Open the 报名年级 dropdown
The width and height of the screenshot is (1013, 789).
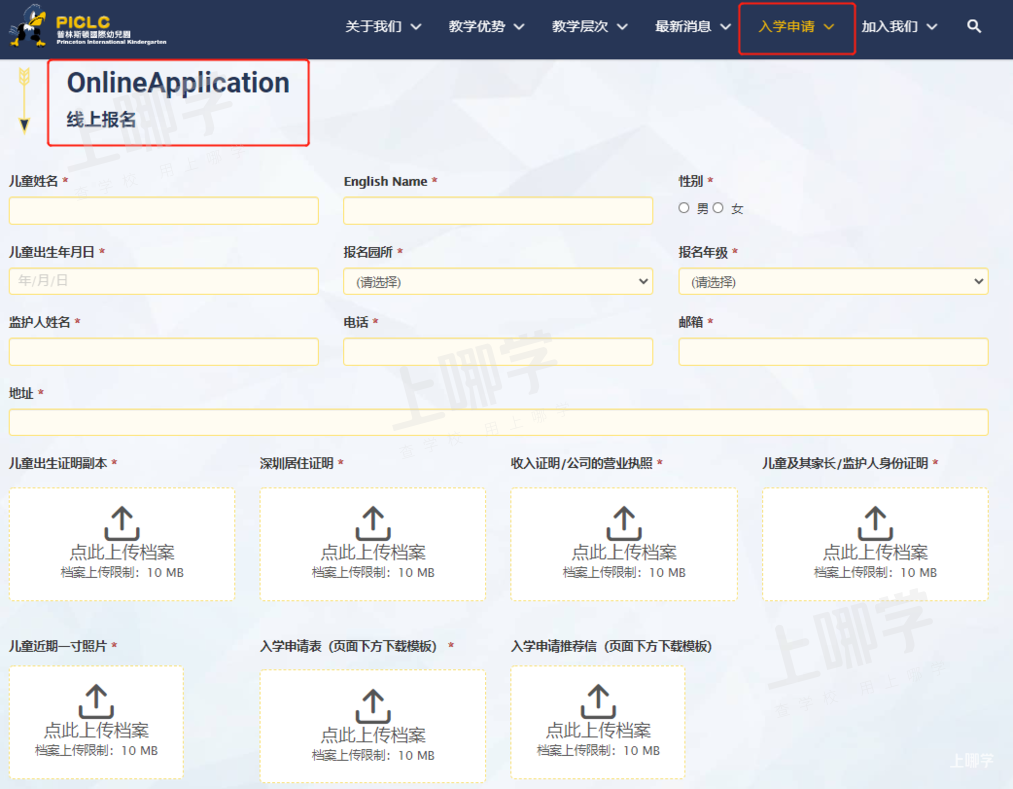click(833, 282)
